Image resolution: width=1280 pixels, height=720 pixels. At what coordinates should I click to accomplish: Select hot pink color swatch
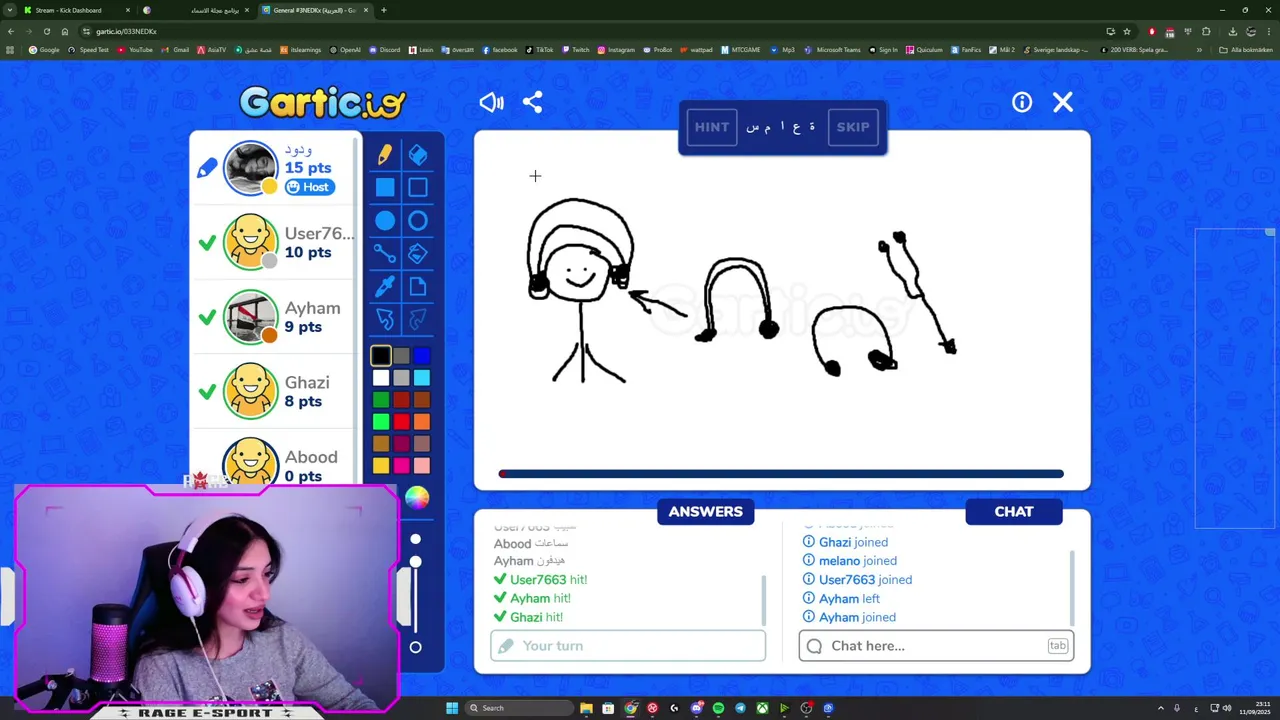tap(401, 465)
